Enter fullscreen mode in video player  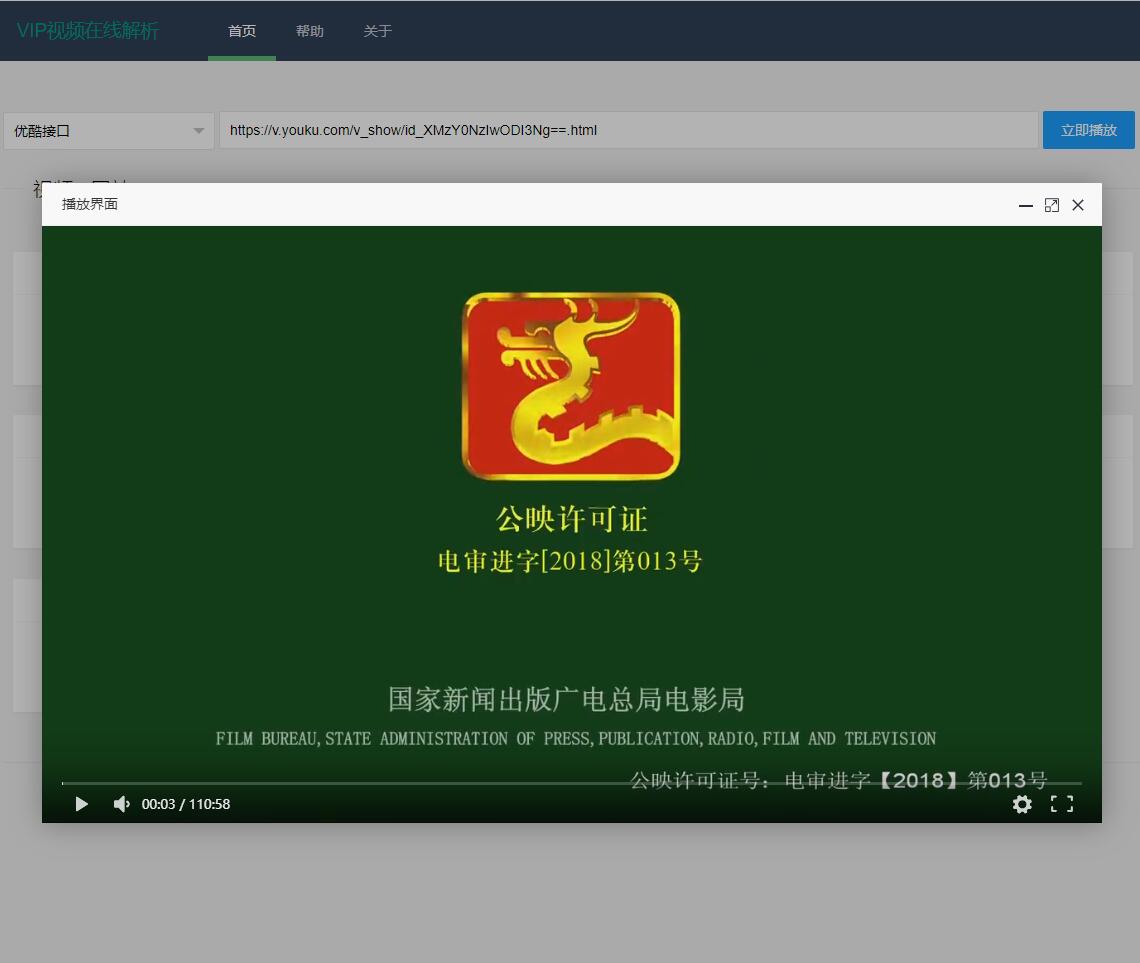click(x=1062, y=804)
